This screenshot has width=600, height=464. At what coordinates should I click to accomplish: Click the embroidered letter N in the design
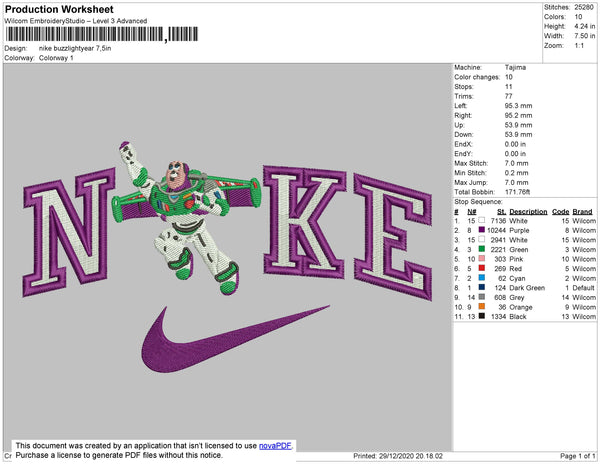pyautogui.click(x=69, y=232)
